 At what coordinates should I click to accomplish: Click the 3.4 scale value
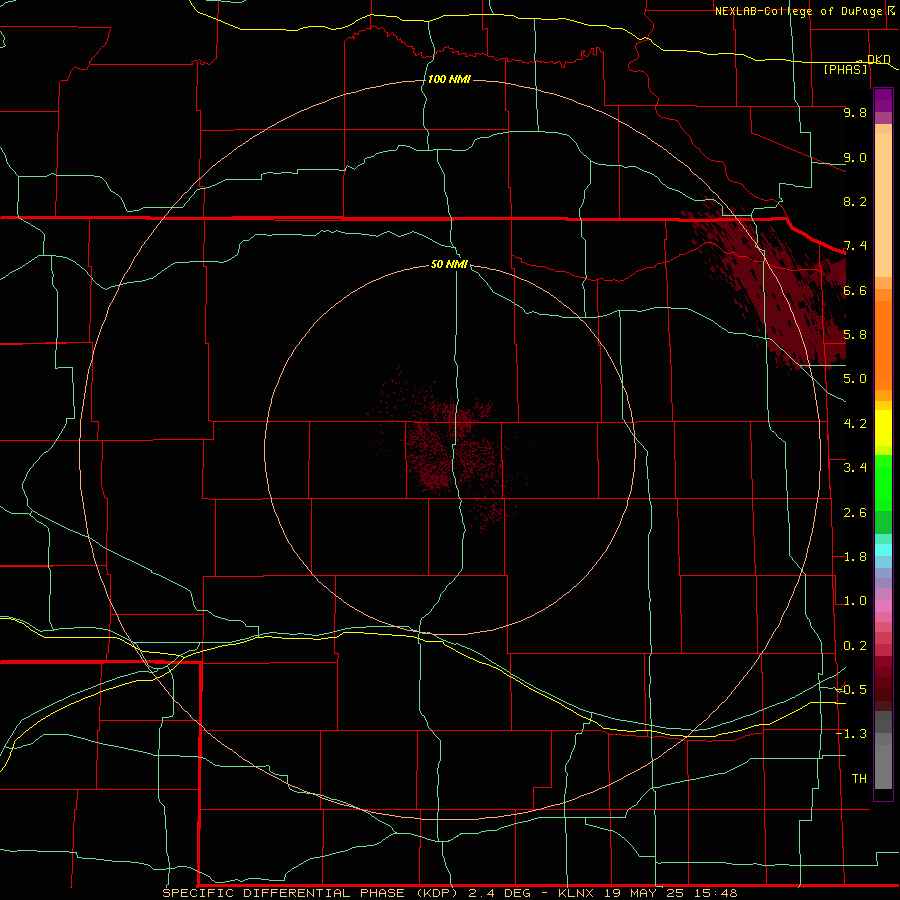pyautogui.click(x=855, y=468)
